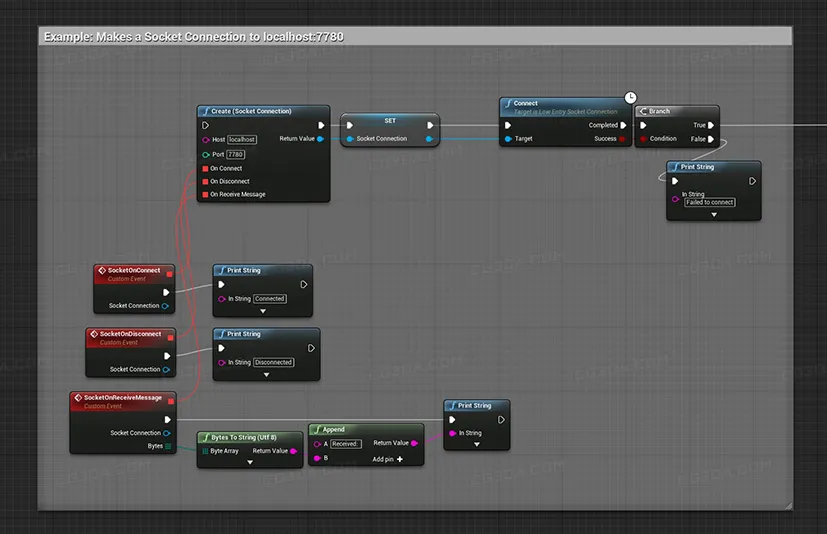Click the latent clock icon on Connect node

click(x=630, y=98)
